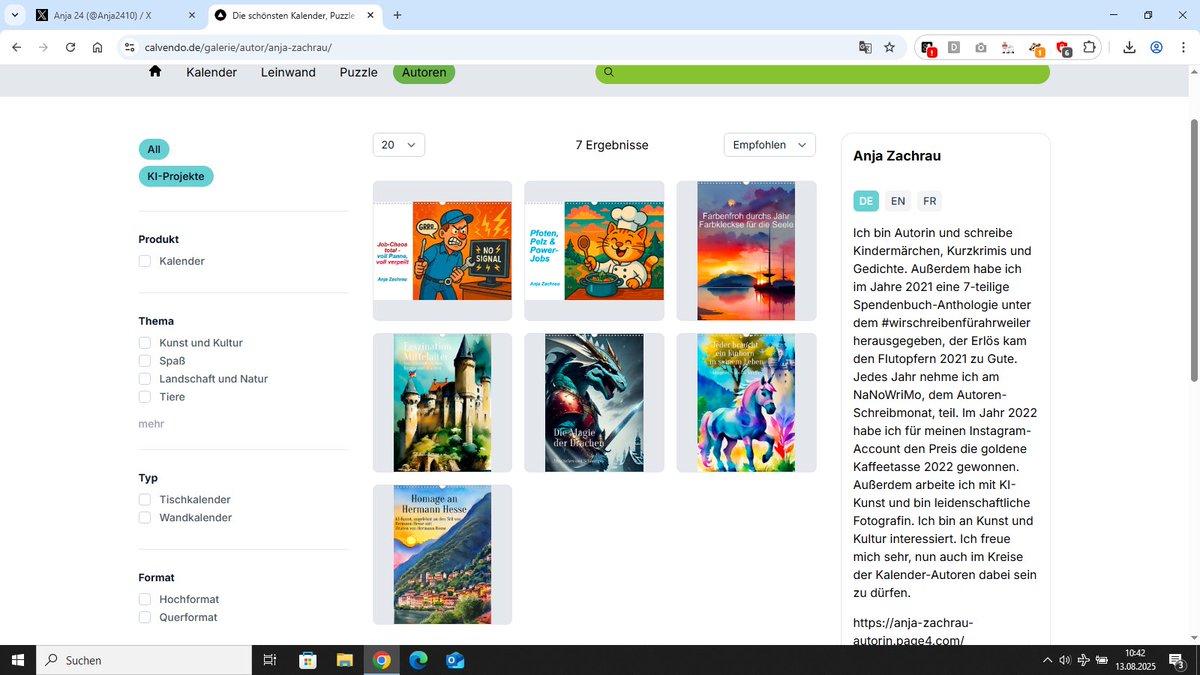This screenshot has width=1200, height=675.
Task: Open the Pfoten, Pelz & Power-Jobs calendar thumbnail
Action: pos(594,251)
